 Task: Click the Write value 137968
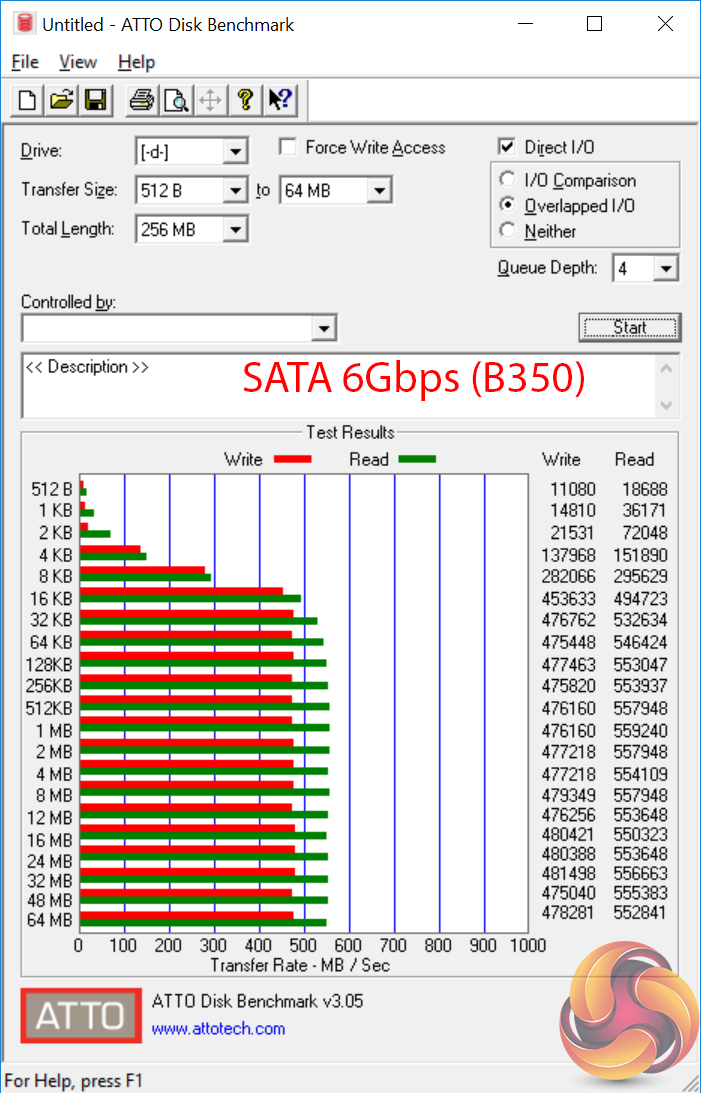pyautogui.click(x=569, y=556)
